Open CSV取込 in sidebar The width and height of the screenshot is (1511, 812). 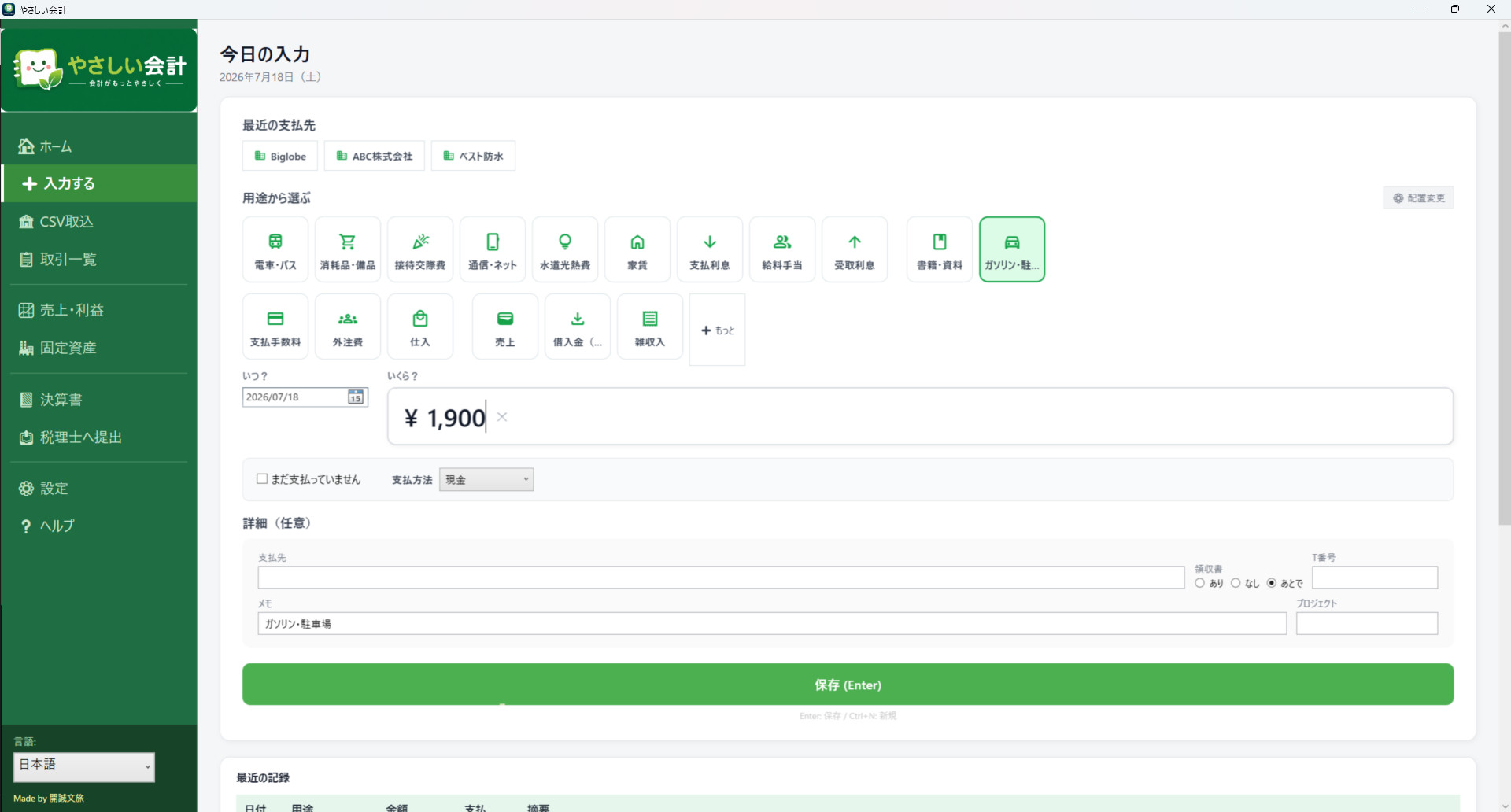point(99,222)
